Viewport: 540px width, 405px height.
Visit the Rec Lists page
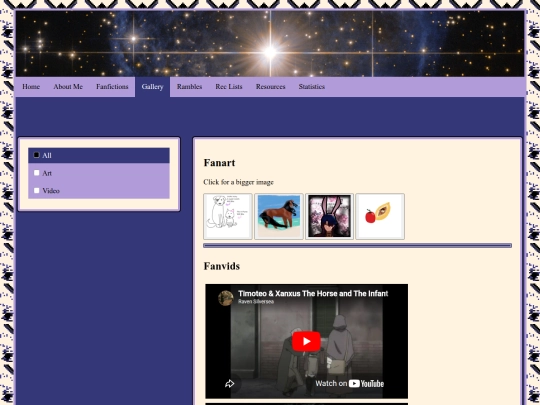(229, 87)
